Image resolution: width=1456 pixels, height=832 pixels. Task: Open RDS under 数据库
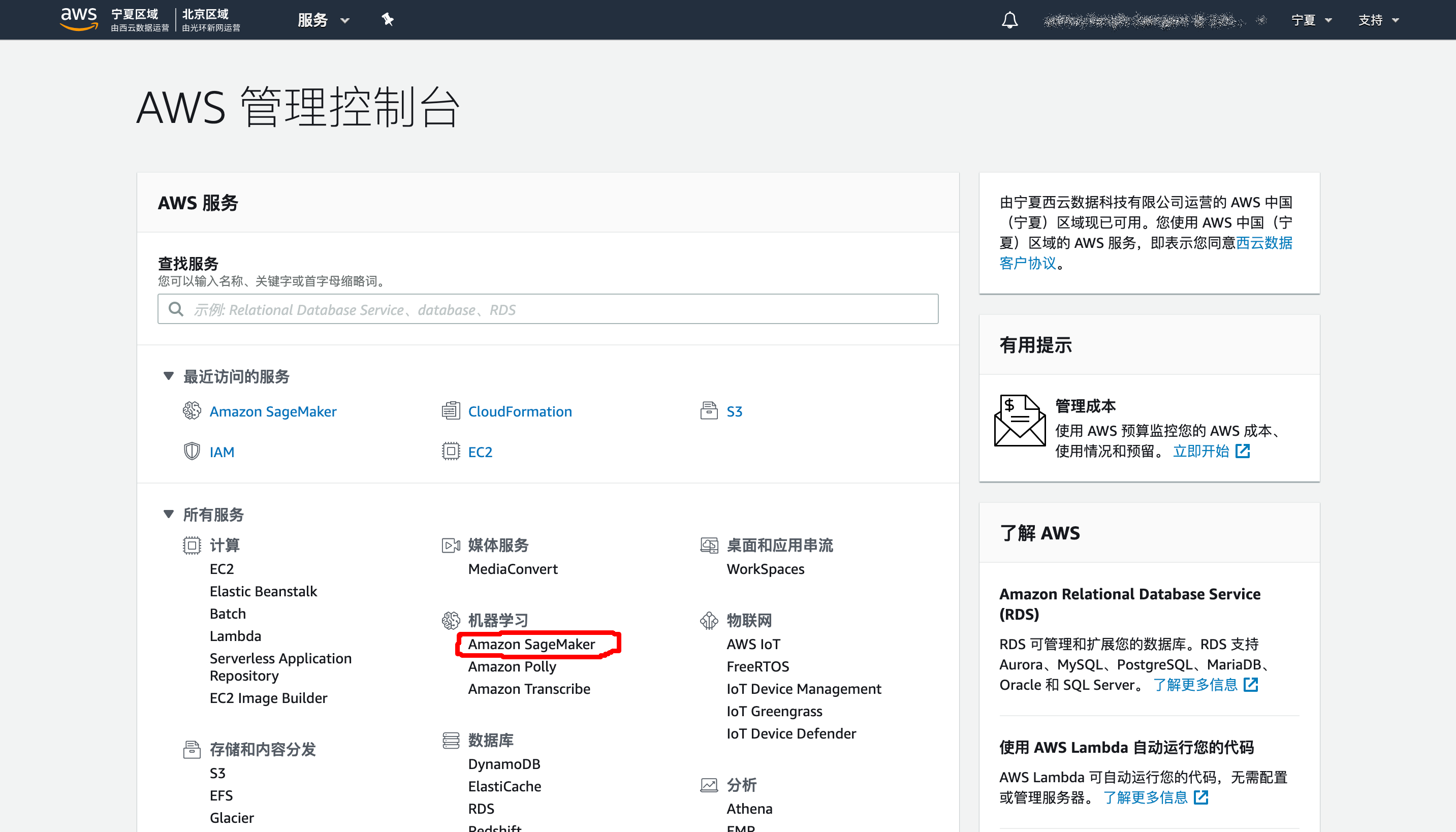(481, 809)
